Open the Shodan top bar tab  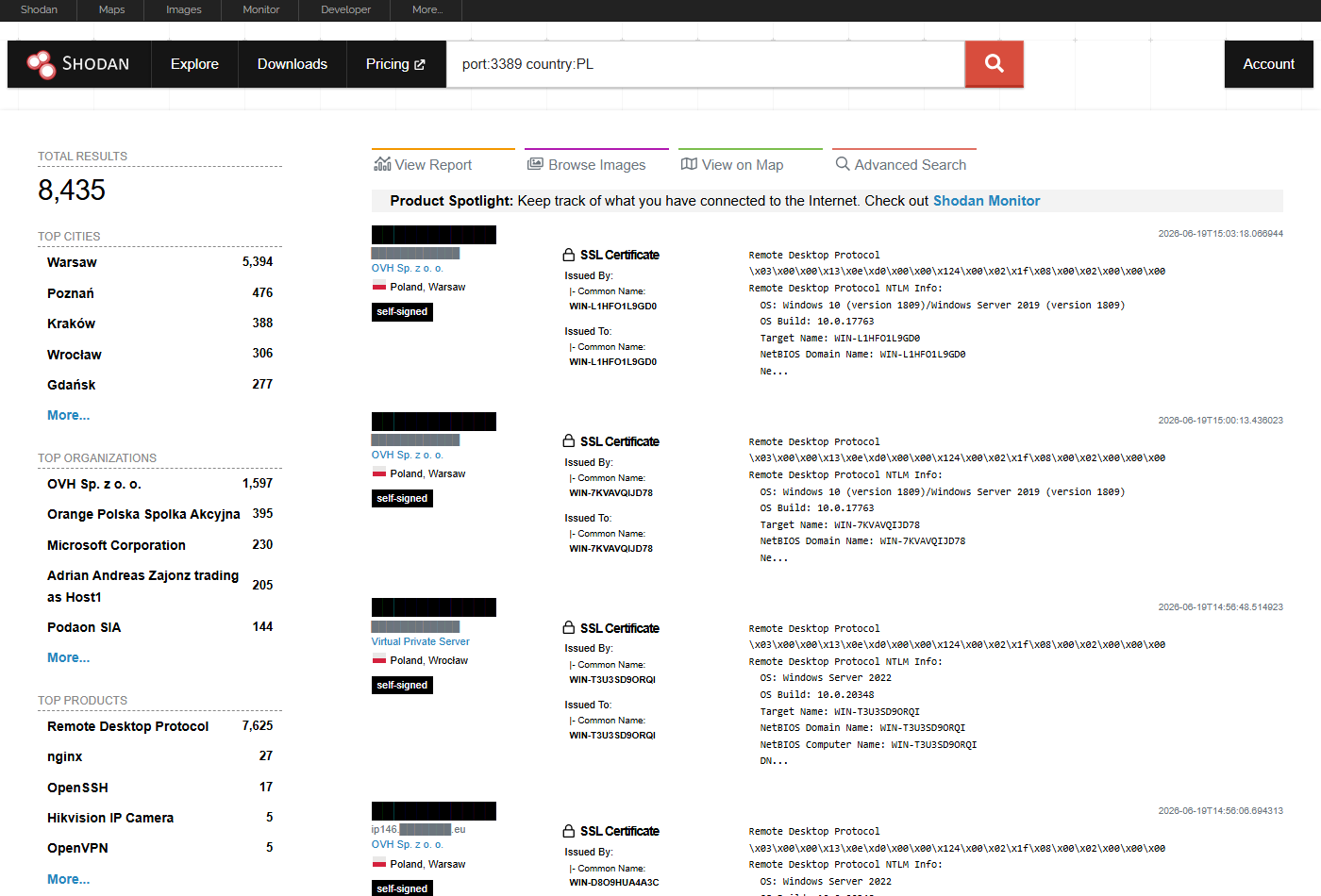coord(39,9)
